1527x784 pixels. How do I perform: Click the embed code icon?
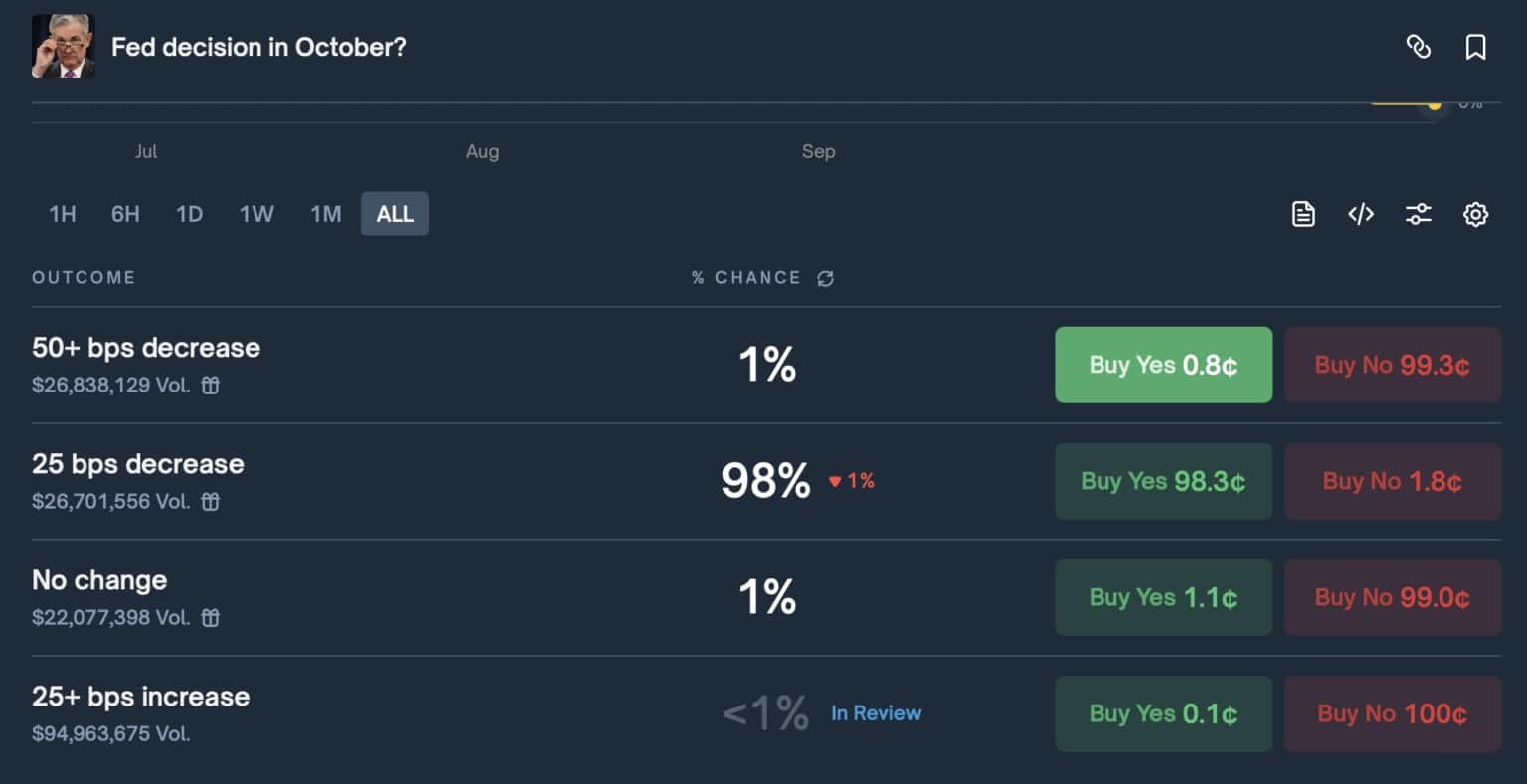tap(1361, 214)
